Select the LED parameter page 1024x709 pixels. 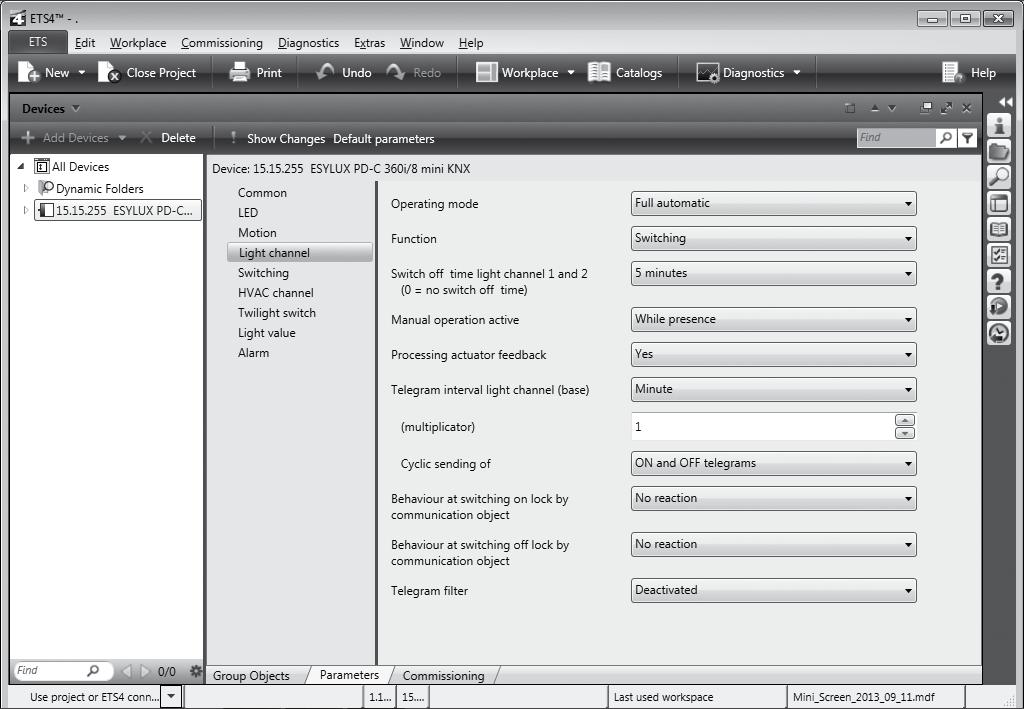click(x=248, y=213)
